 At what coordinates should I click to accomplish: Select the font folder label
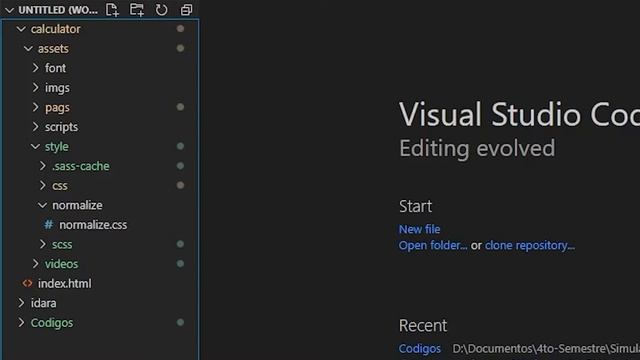[x=55, y=68]
